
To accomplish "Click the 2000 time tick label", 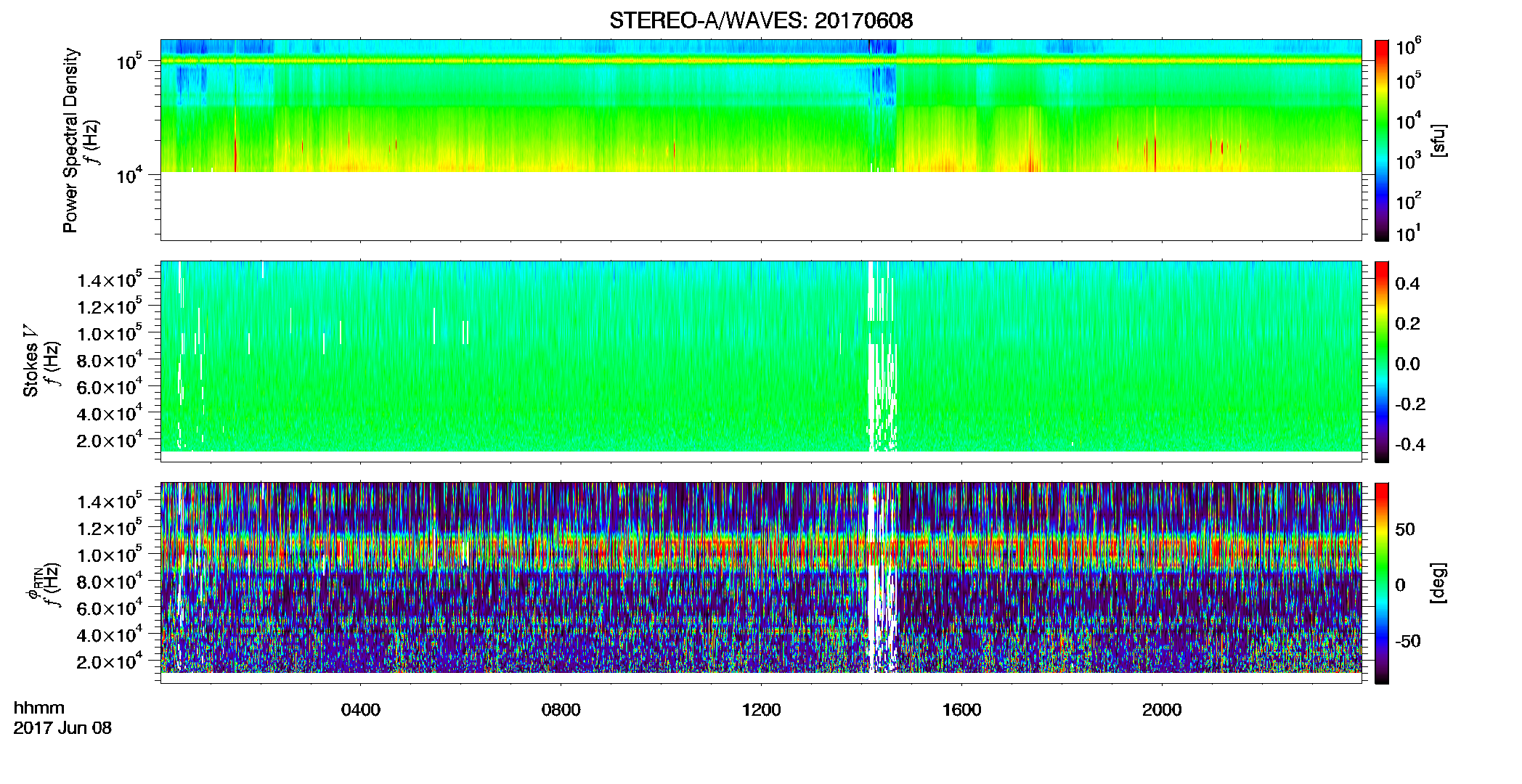I will point(1163,710).
